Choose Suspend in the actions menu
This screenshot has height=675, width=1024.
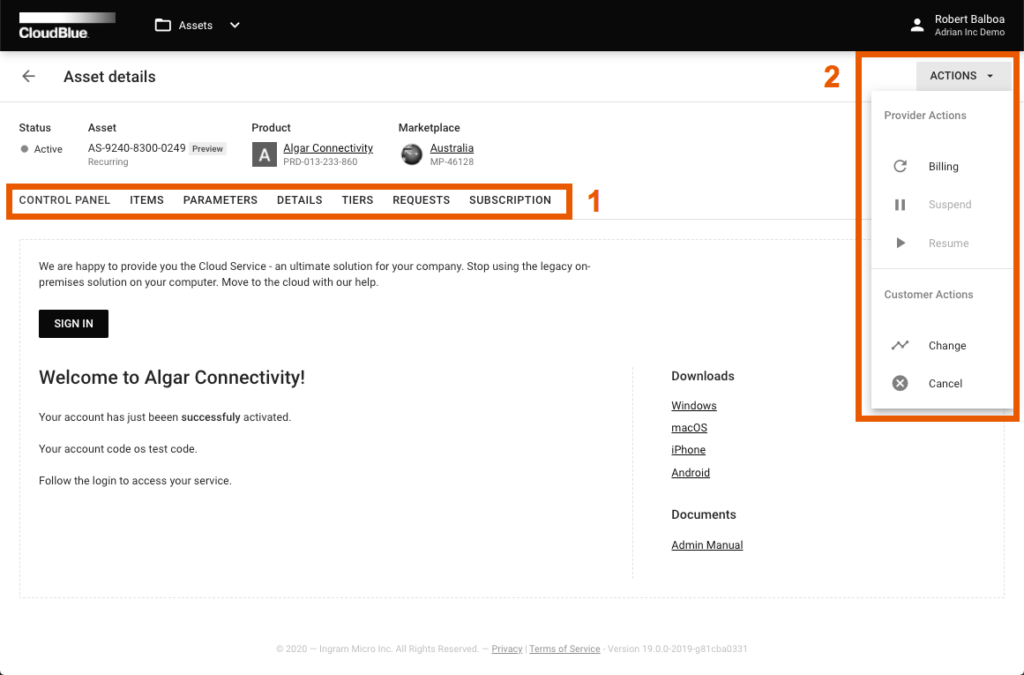pyautogui.click(x=950, y=205)
